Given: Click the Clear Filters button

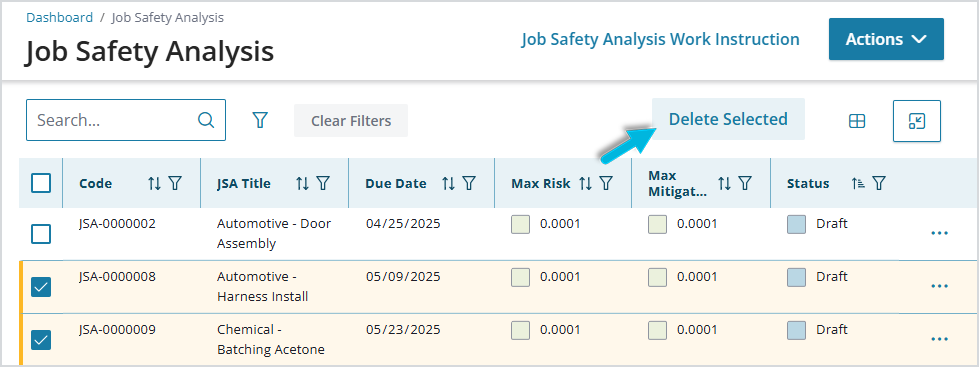Looking at the screenshot, I should click(x=351, y=120).
